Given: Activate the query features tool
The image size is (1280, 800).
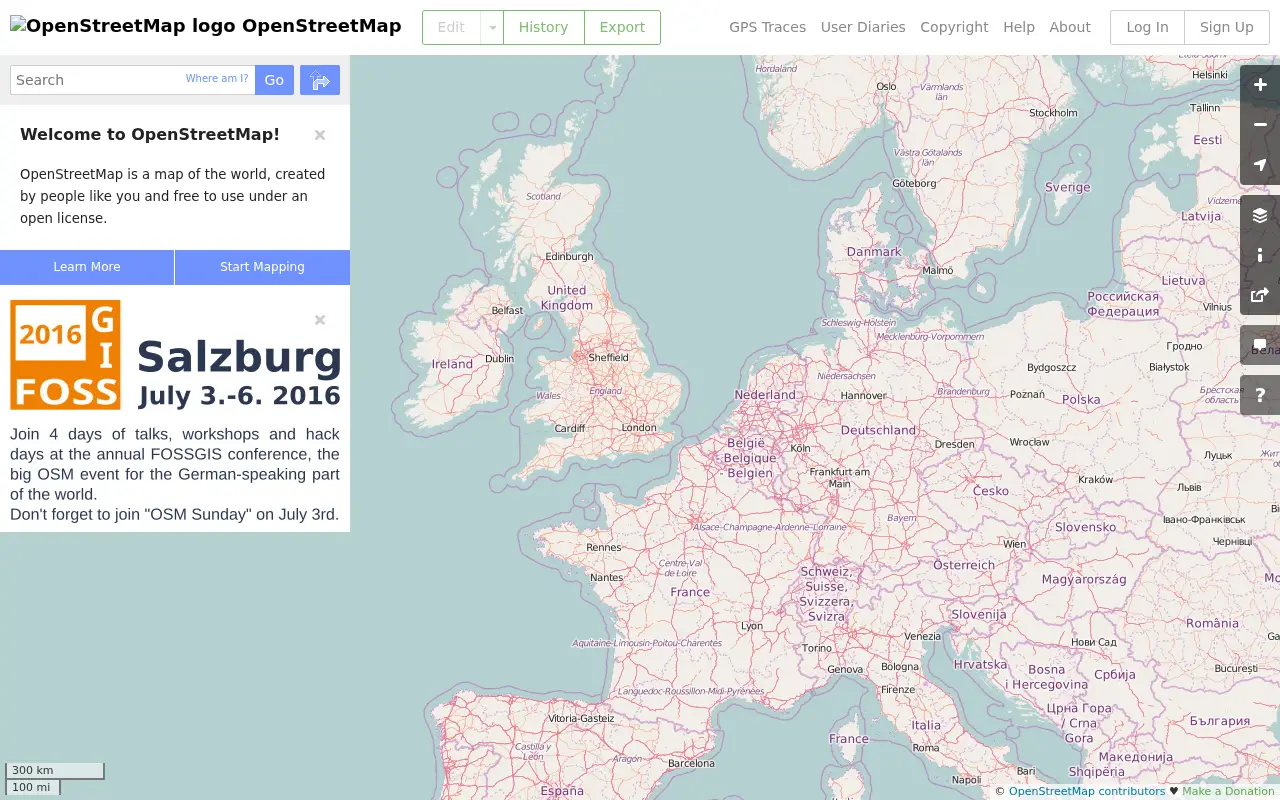Looking at the screenshot, I should [1260, 395].
